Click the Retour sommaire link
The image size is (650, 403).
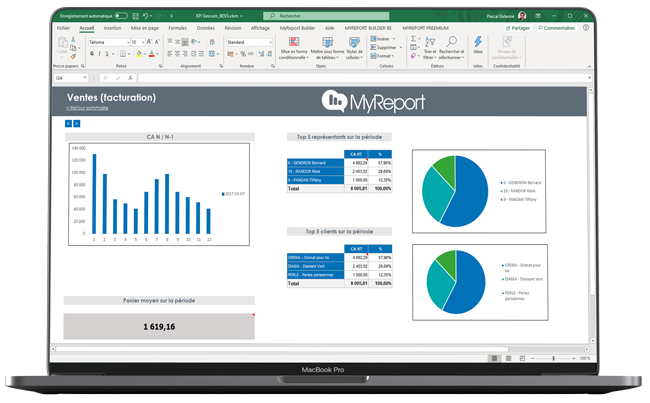click(87, 108)
